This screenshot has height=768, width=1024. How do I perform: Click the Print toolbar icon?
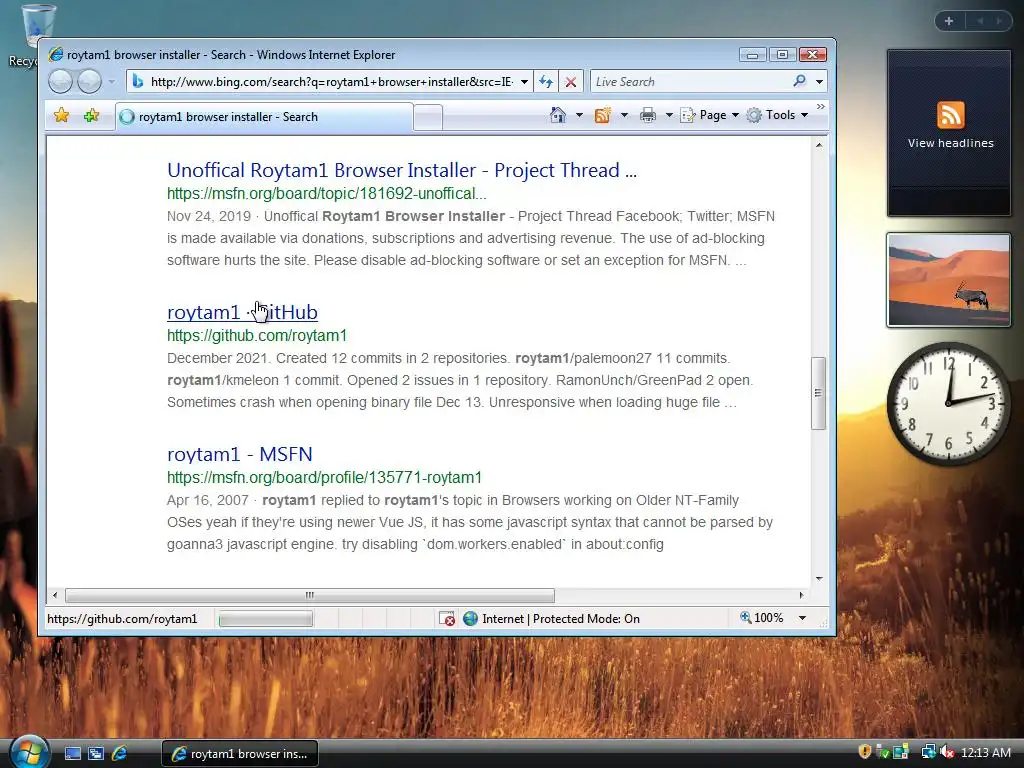point(647,115)
